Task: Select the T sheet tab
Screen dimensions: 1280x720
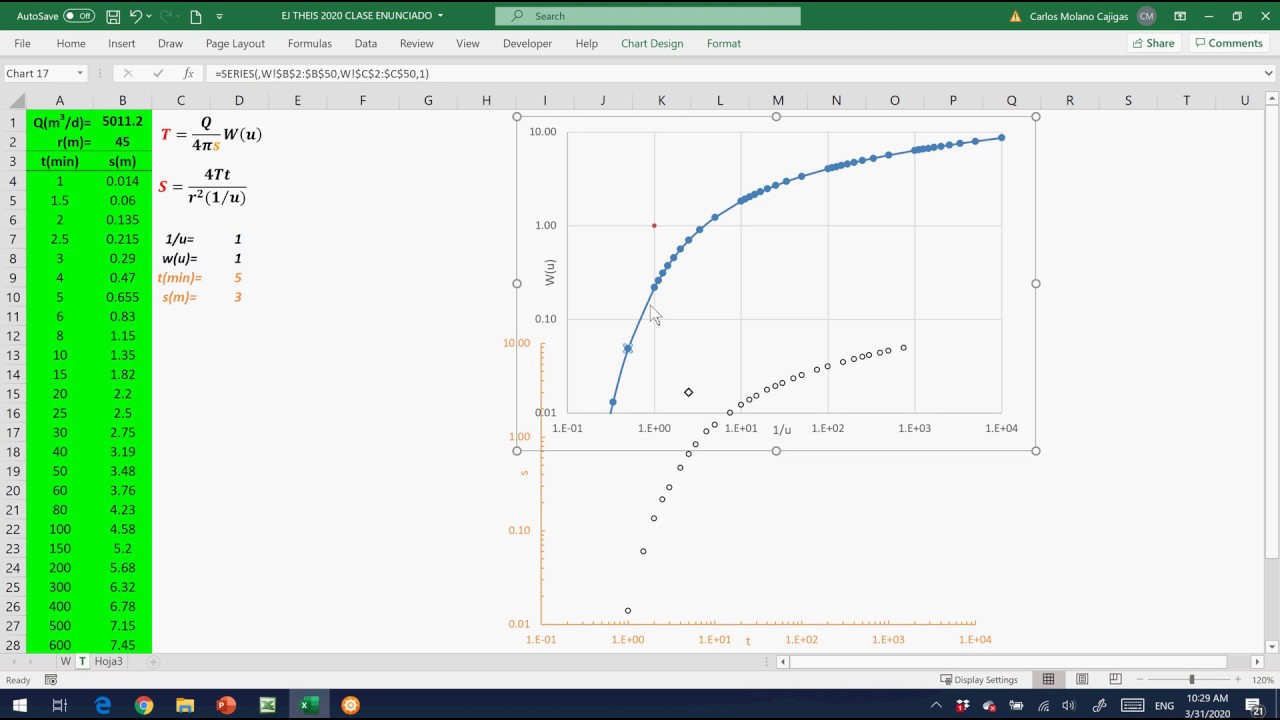Action: (83, 661)
